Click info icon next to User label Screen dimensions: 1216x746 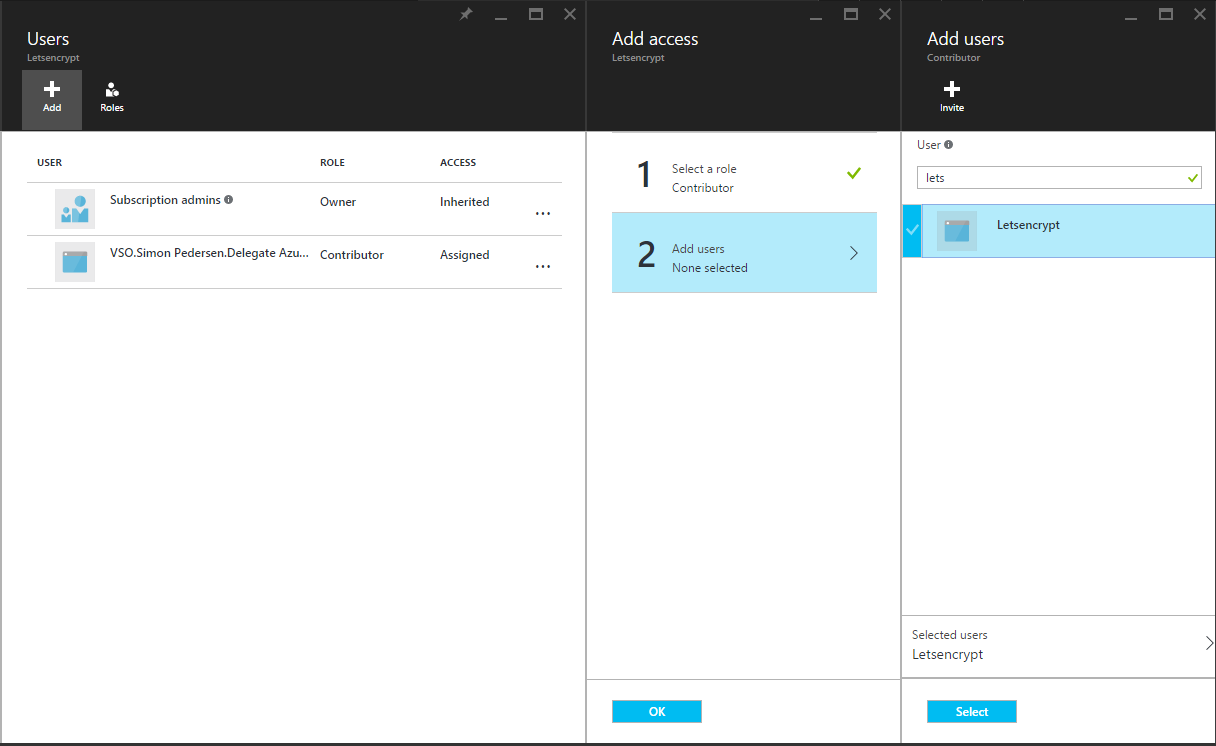(x=949, y=145)
